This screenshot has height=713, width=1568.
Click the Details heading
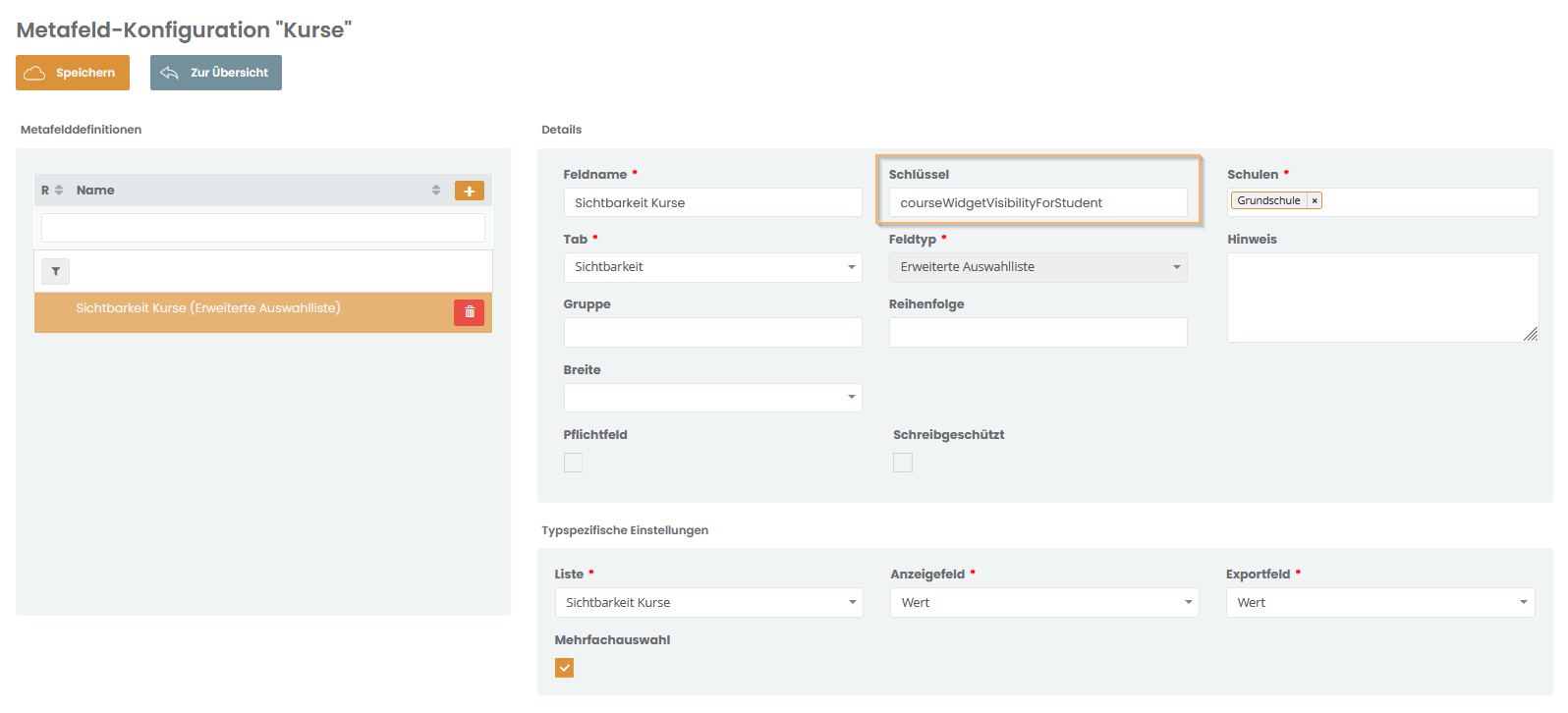[562, 130]
